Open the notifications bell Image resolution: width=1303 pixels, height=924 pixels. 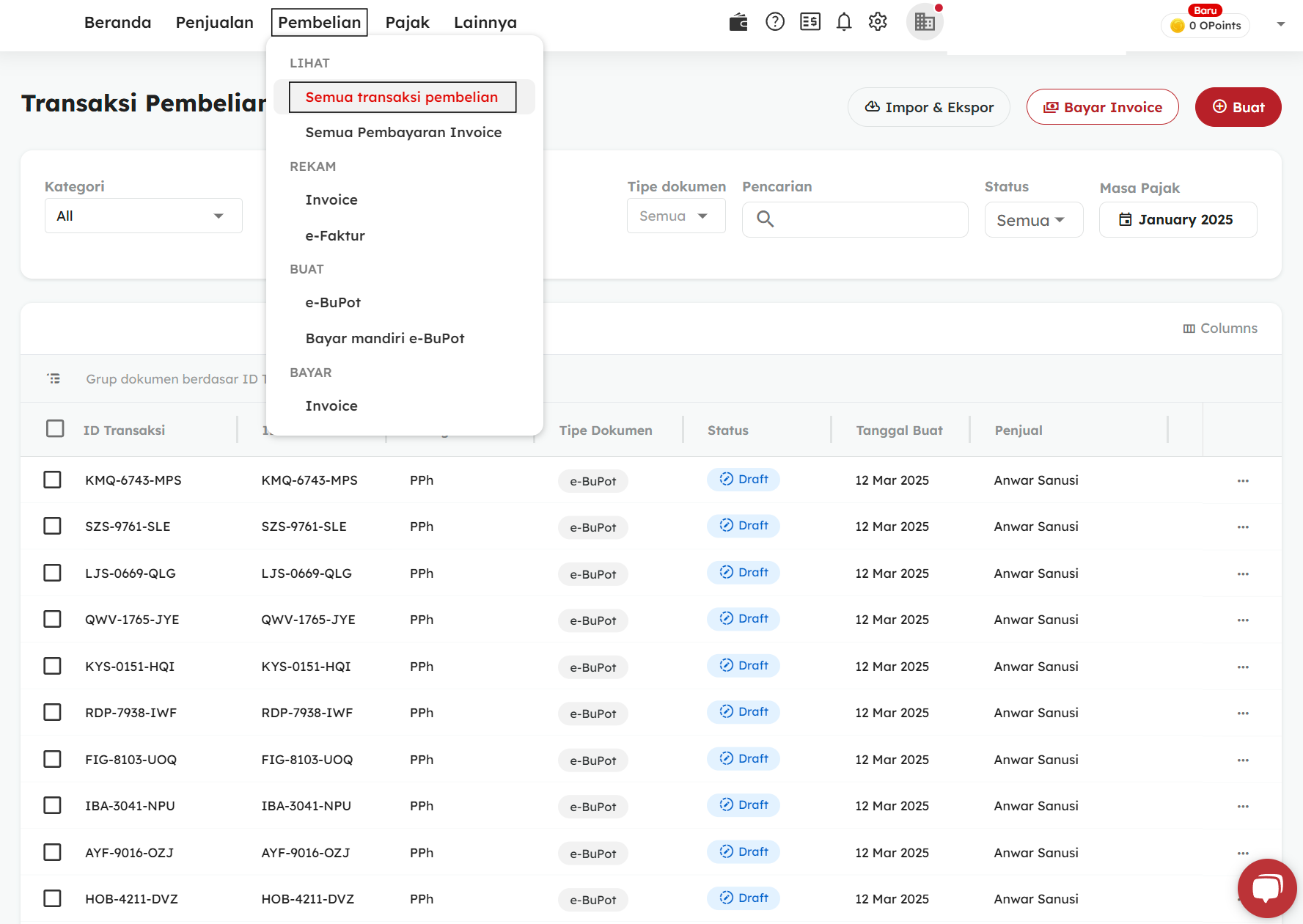point(844,22)
